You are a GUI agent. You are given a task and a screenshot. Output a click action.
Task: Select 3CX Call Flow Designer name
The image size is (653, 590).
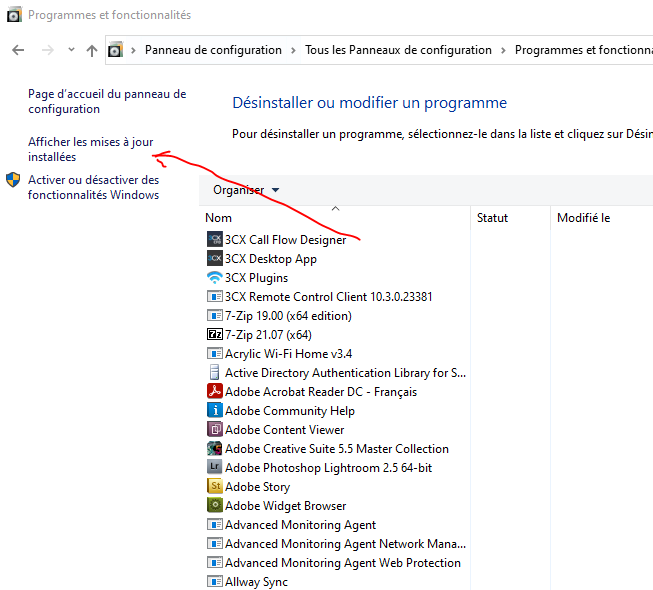pyautogui.click(x=285, y=240)
